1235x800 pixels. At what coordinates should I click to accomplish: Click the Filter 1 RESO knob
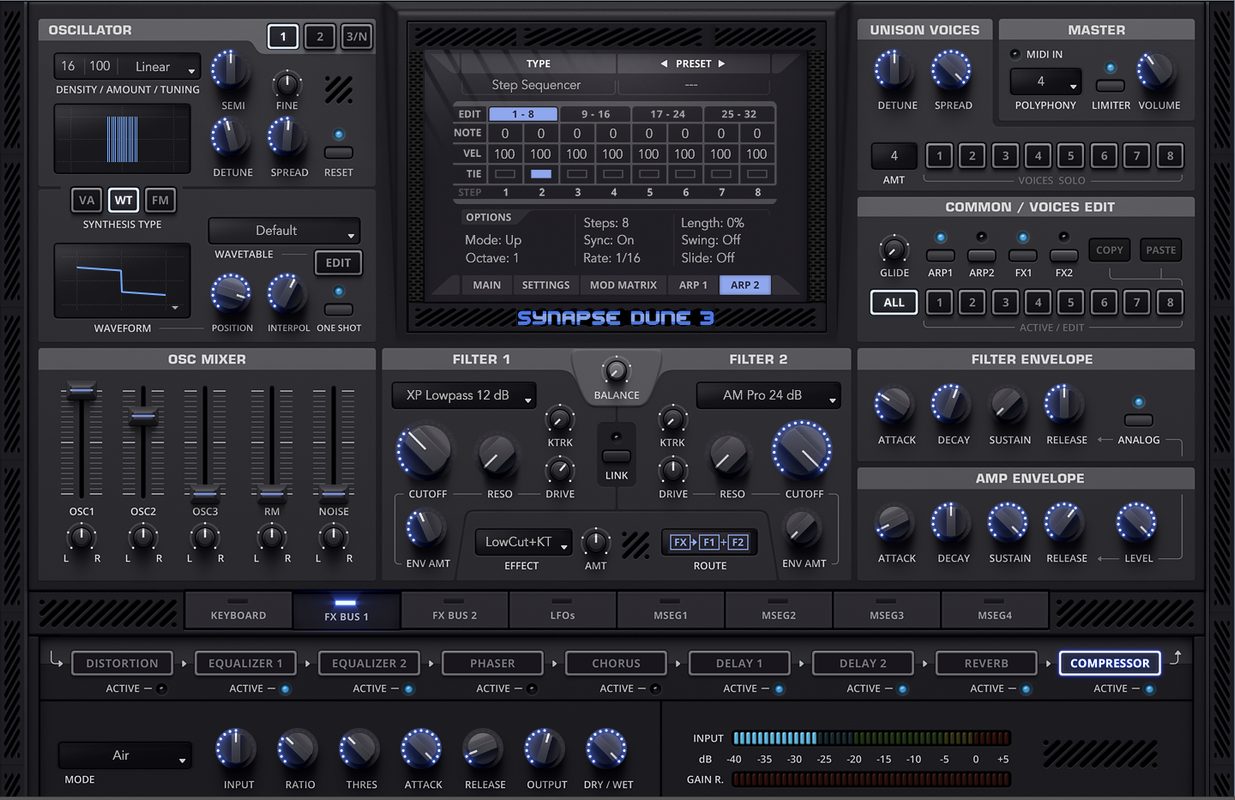pyautogui.click(x=498, y=456)
